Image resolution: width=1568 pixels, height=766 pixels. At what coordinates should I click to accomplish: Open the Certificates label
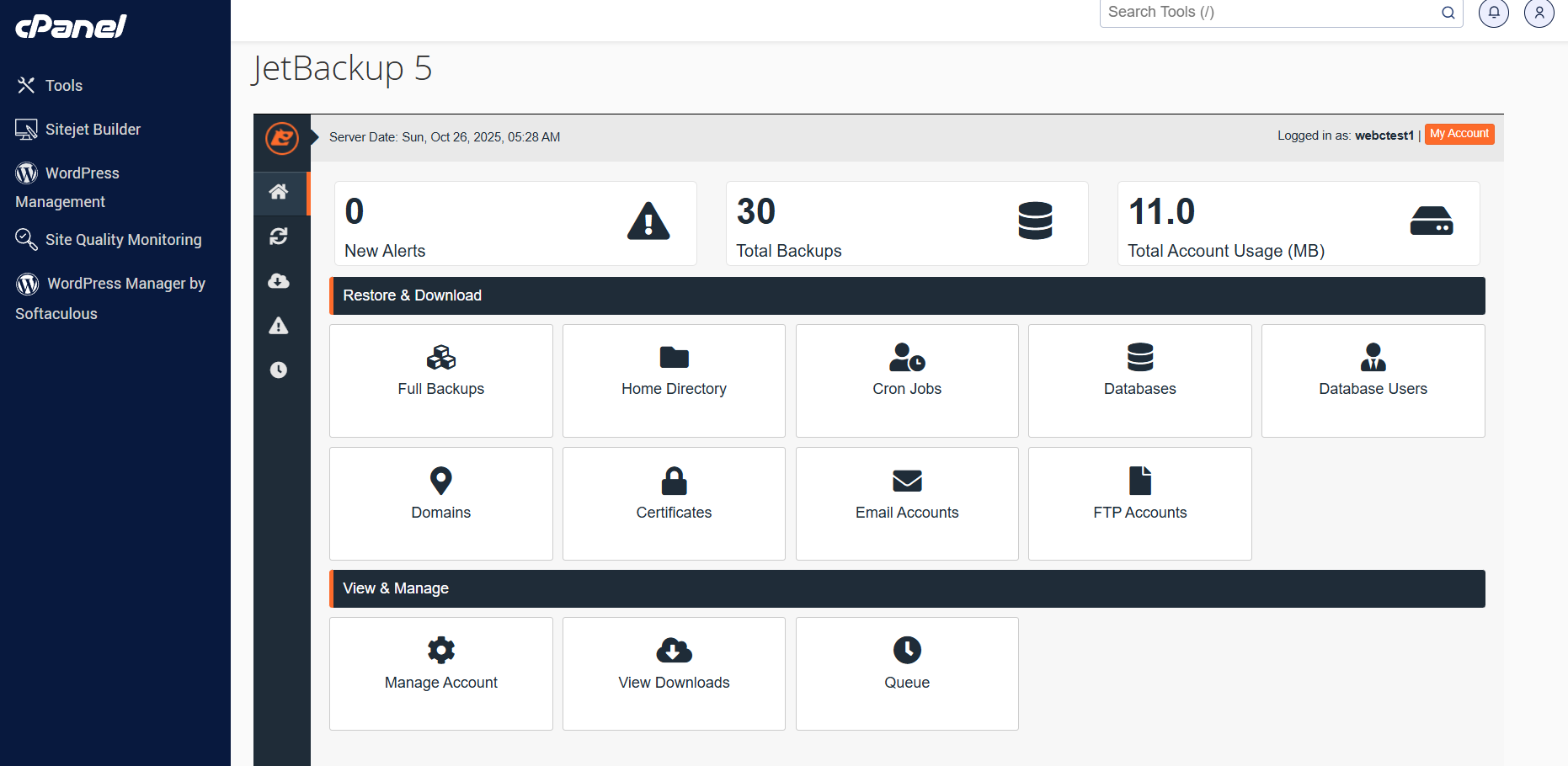pyautogui.click(x=675, y=513)
